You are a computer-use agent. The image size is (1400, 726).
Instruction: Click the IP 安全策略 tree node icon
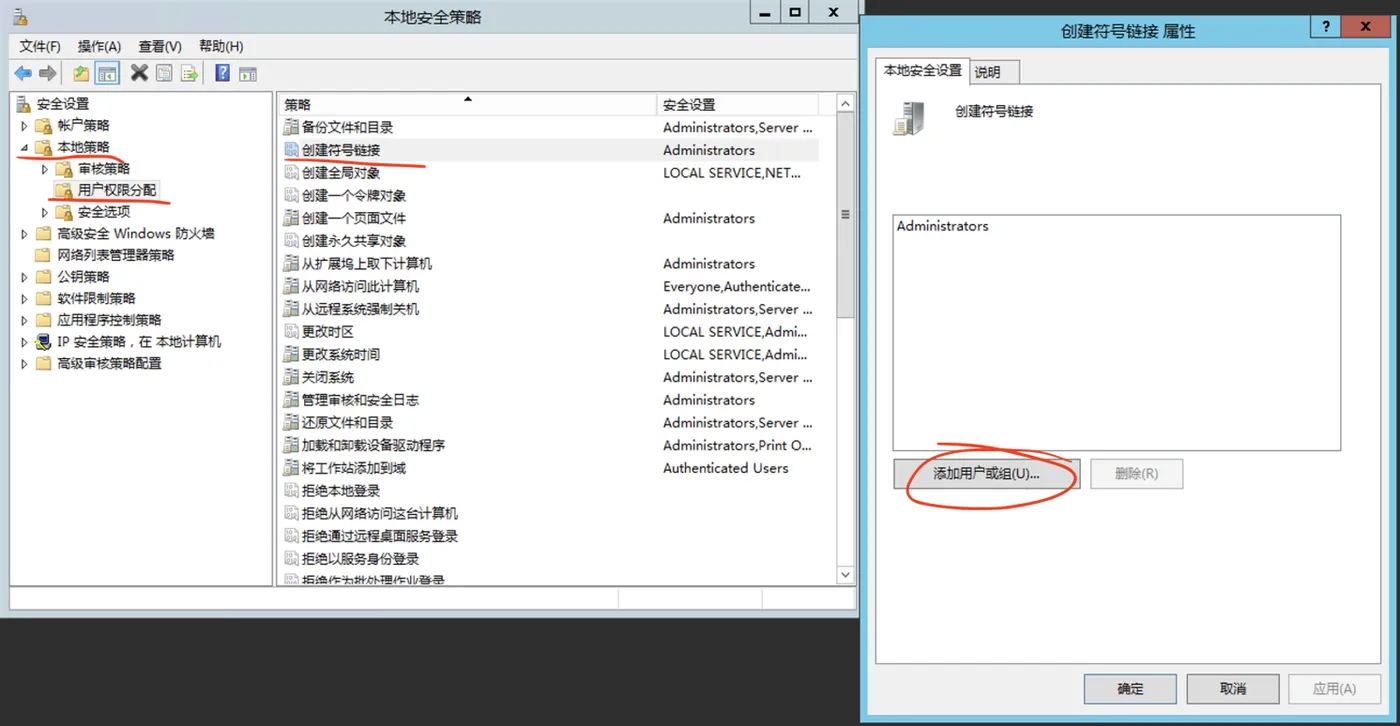[x=43, y=341]
